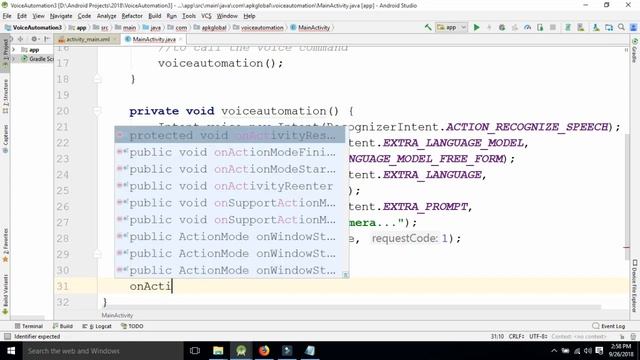Open Task View in taskbar
This screenshot has height=360, width=640.
[195, 351]
